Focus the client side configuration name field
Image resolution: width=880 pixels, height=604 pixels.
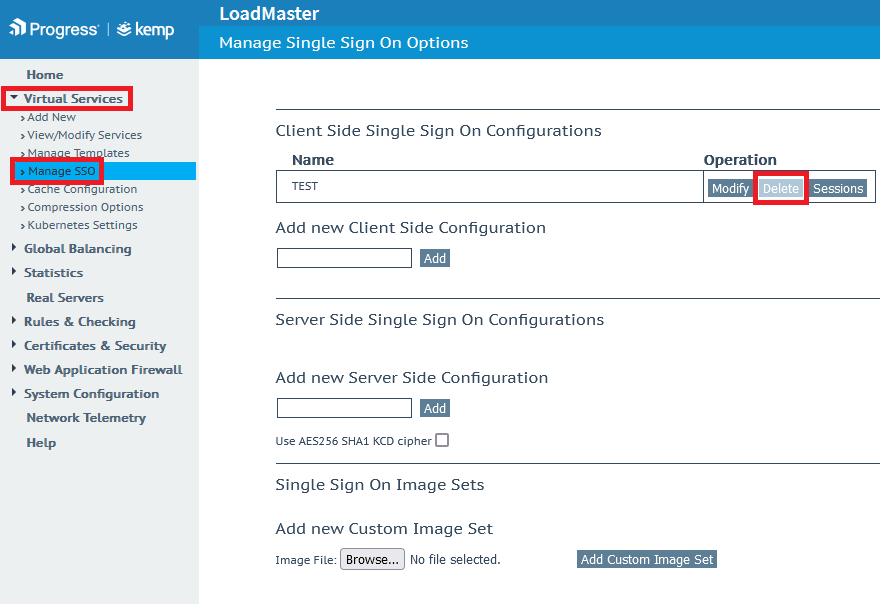(x=344, y=258)
